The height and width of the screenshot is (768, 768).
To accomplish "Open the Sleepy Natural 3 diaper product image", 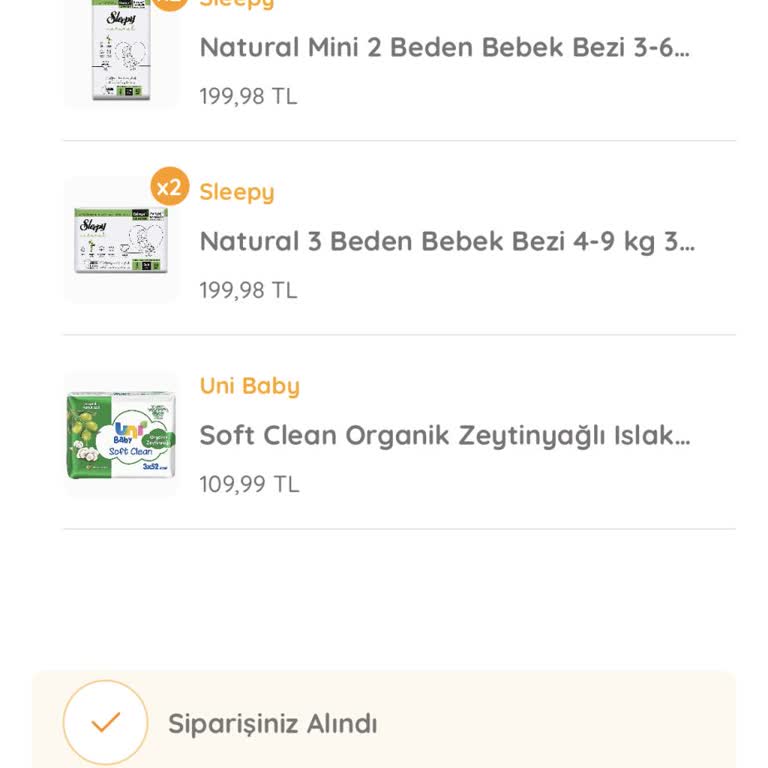I will (x=121, y=241).
